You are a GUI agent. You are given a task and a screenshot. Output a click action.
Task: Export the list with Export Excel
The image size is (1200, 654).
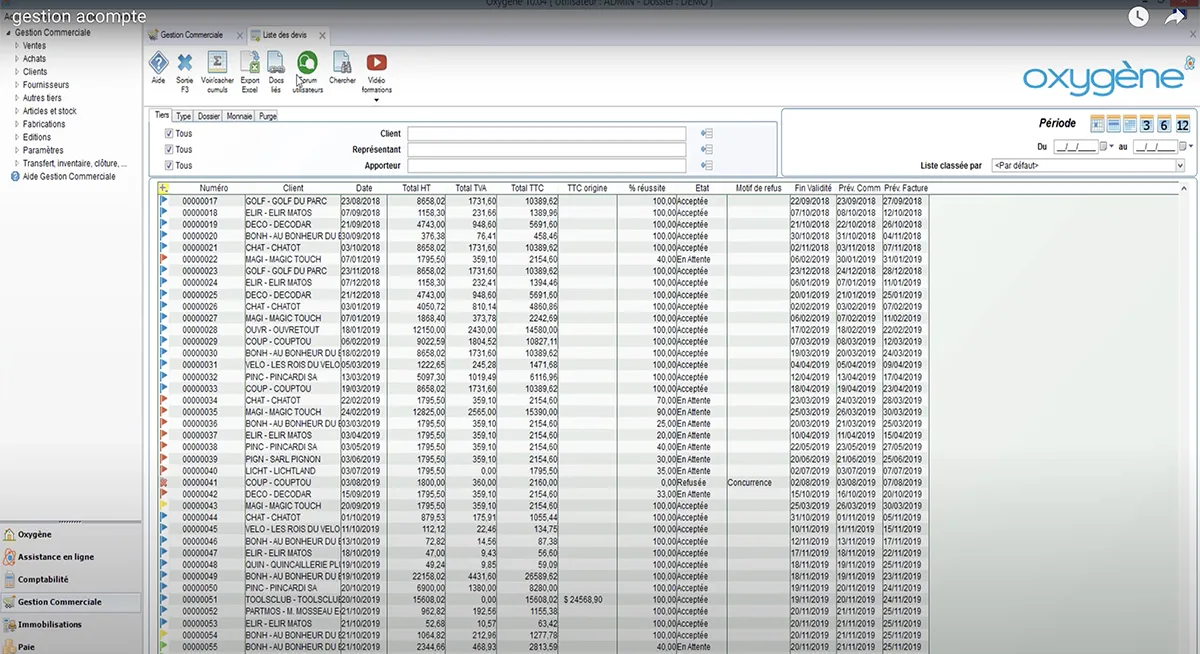pyautogui.click(x=249, y=63)
